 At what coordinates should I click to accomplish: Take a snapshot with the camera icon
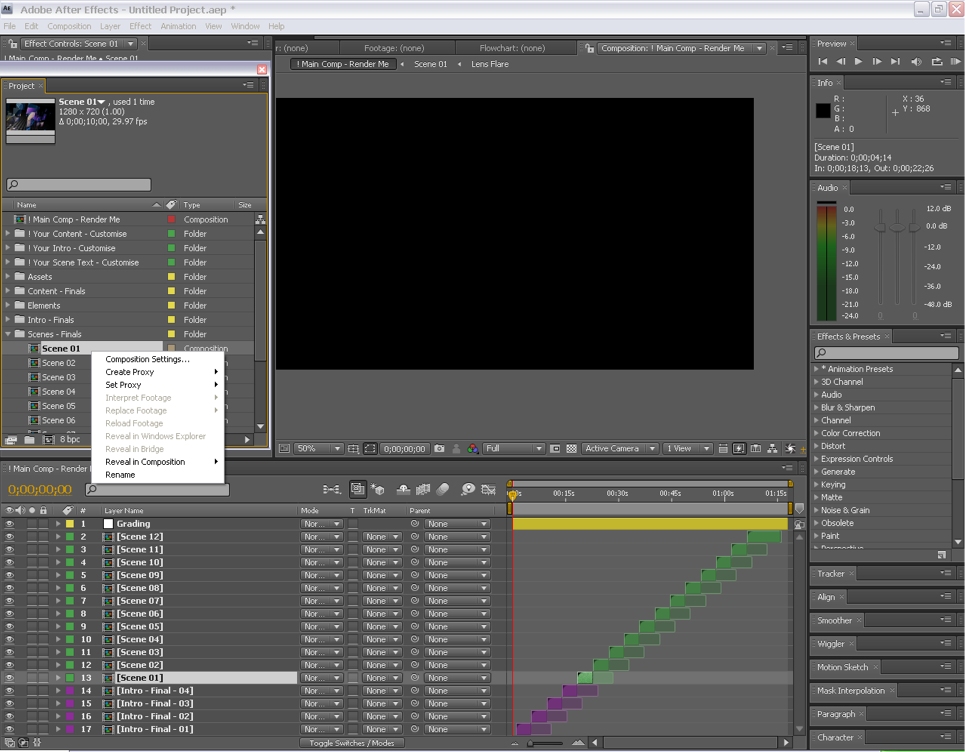[x=439, y=449]
